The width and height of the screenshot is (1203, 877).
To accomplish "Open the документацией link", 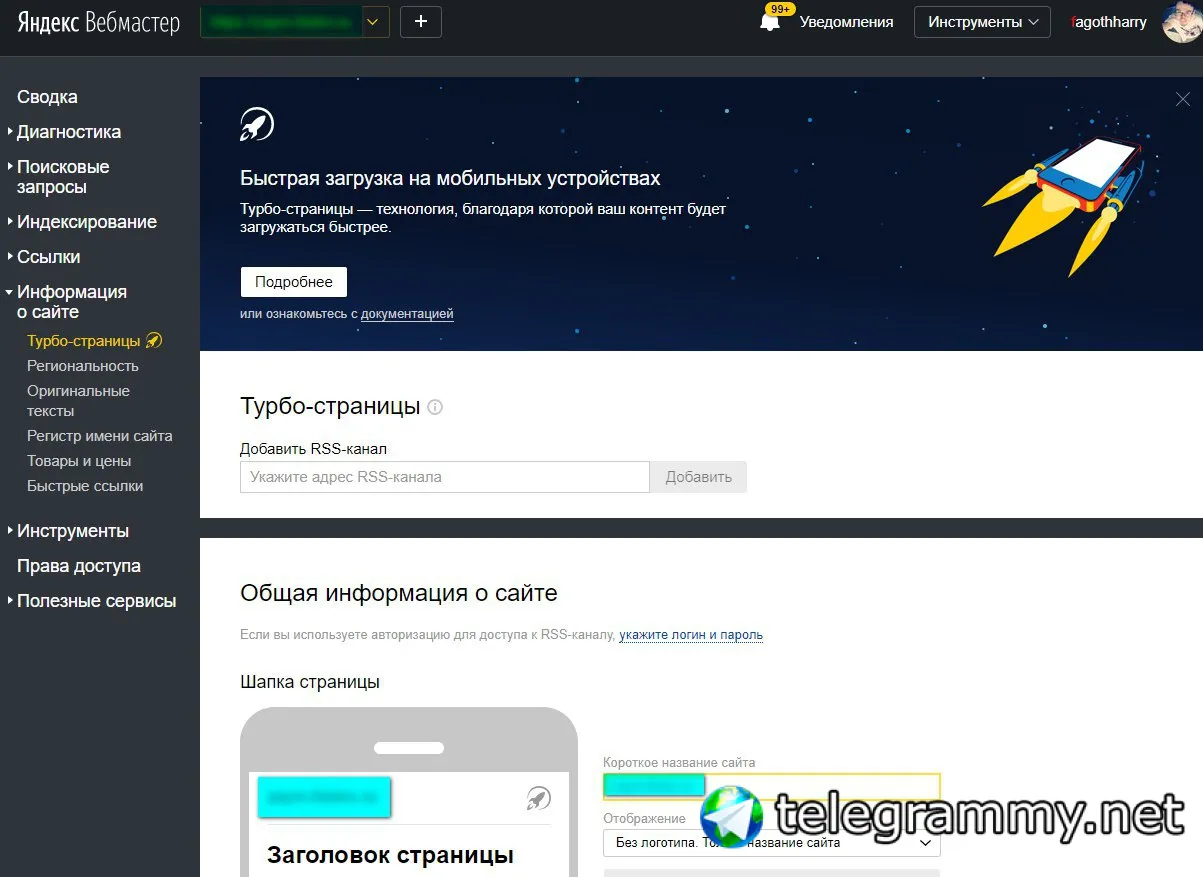I will (x=407, y=314).
